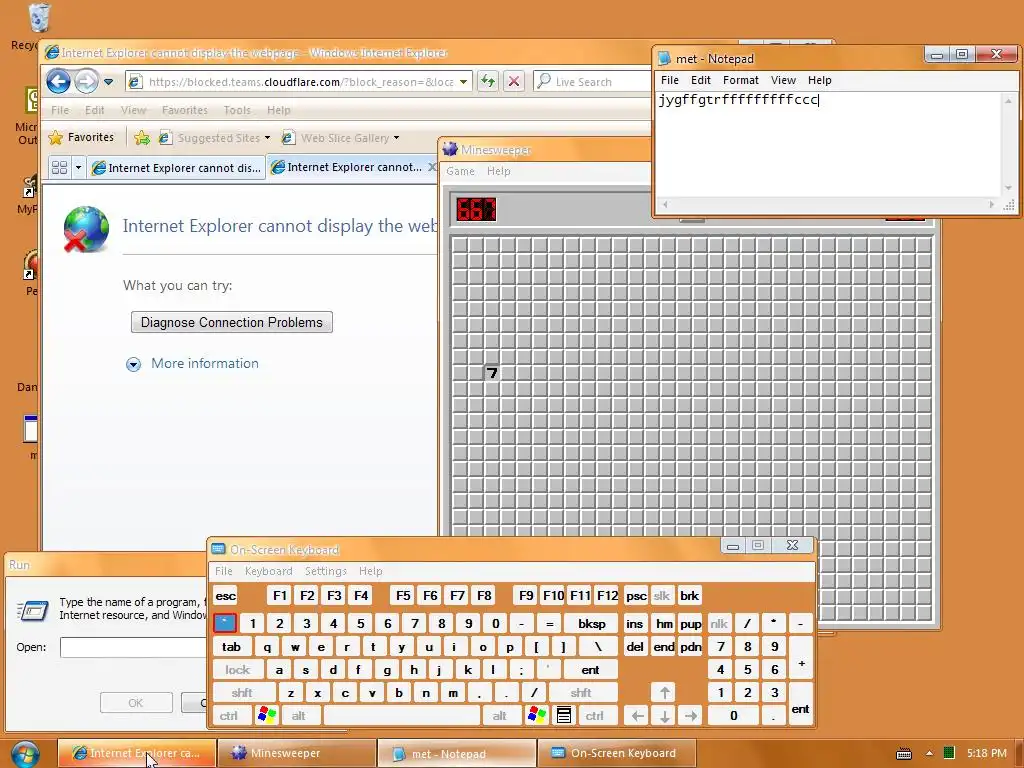Open the tab list dropdown arrow
The width and height of the screenshot is (1024, 768).
click(78, 168)
